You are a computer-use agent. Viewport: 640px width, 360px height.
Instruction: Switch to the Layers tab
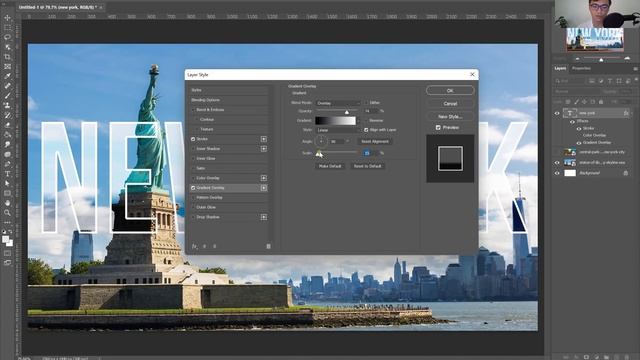(560, 69)
